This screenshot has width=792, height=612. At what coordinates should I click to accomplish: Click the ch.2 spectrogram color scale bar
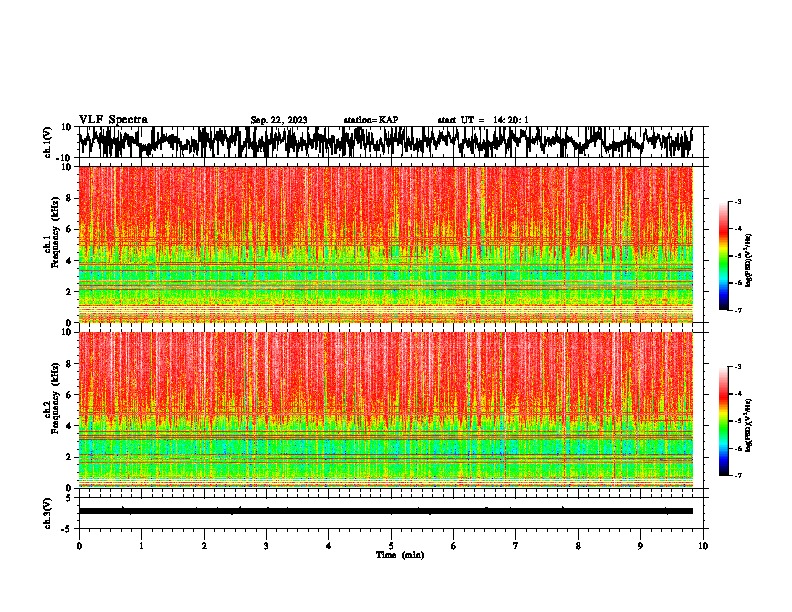pos(724,421)
